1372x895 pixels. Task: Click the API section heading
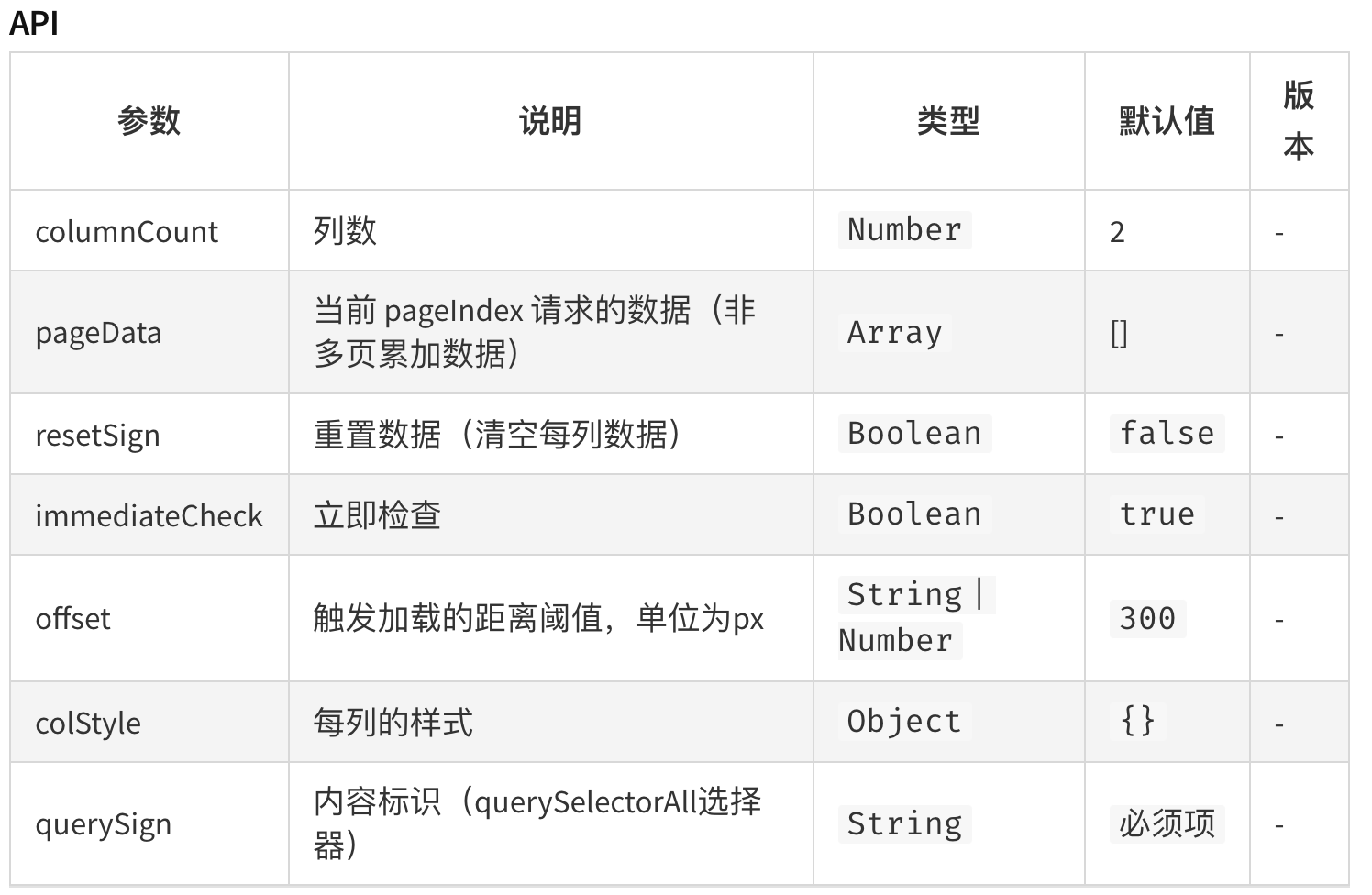tap(34, 22)
